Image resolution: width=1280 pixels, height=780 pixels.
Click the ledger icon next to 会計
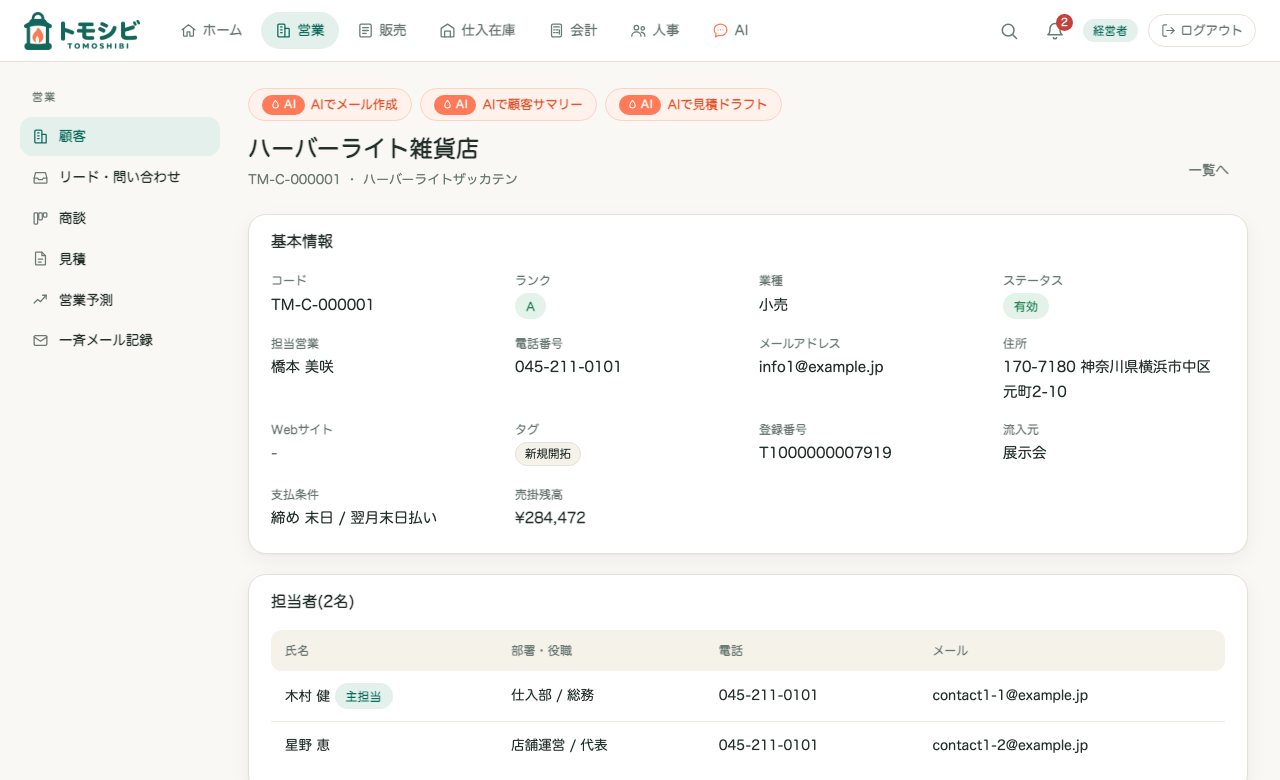pyautogui.click(x=556, y=30)
